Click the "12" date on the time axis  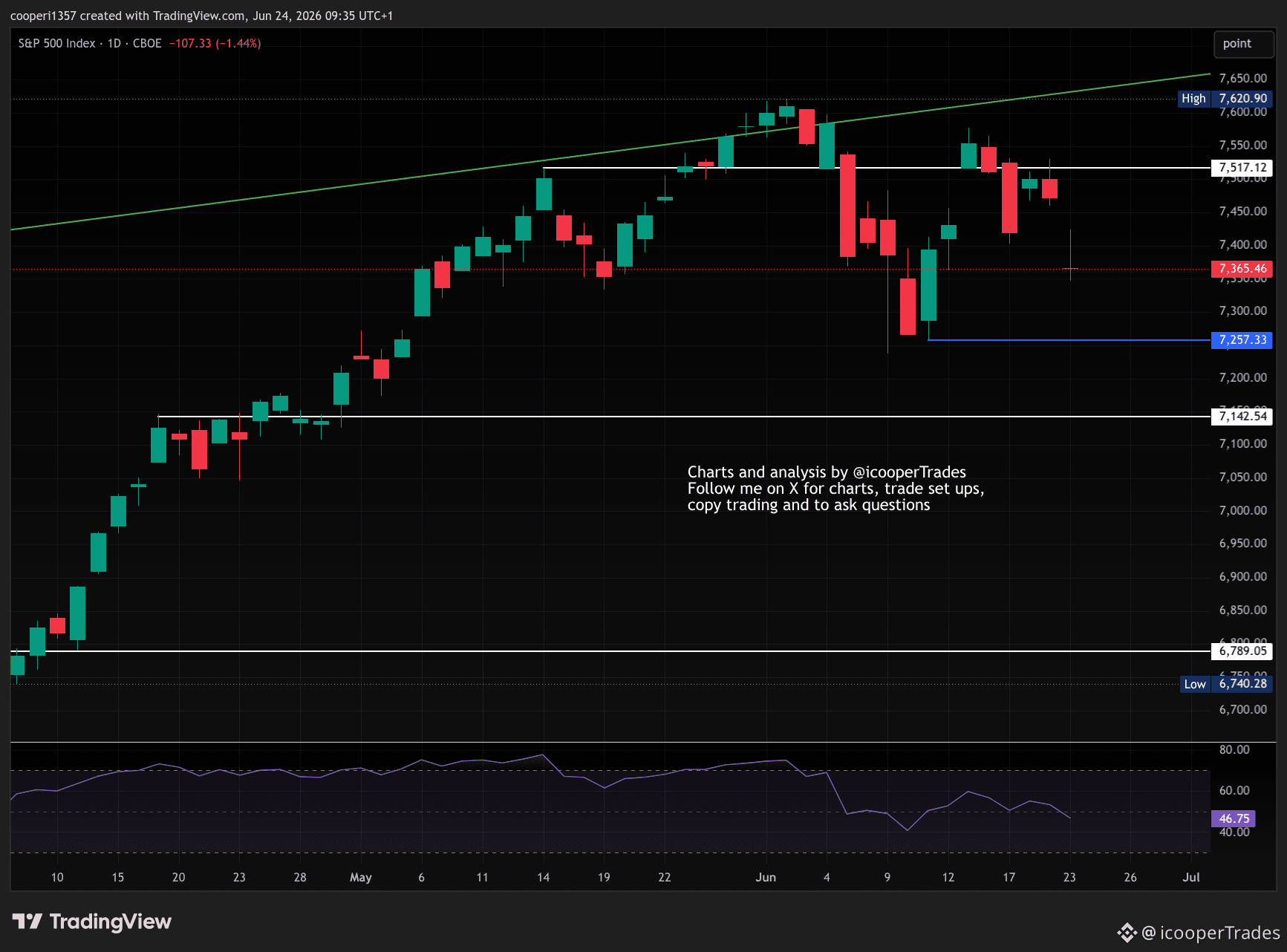click(948, 877)
